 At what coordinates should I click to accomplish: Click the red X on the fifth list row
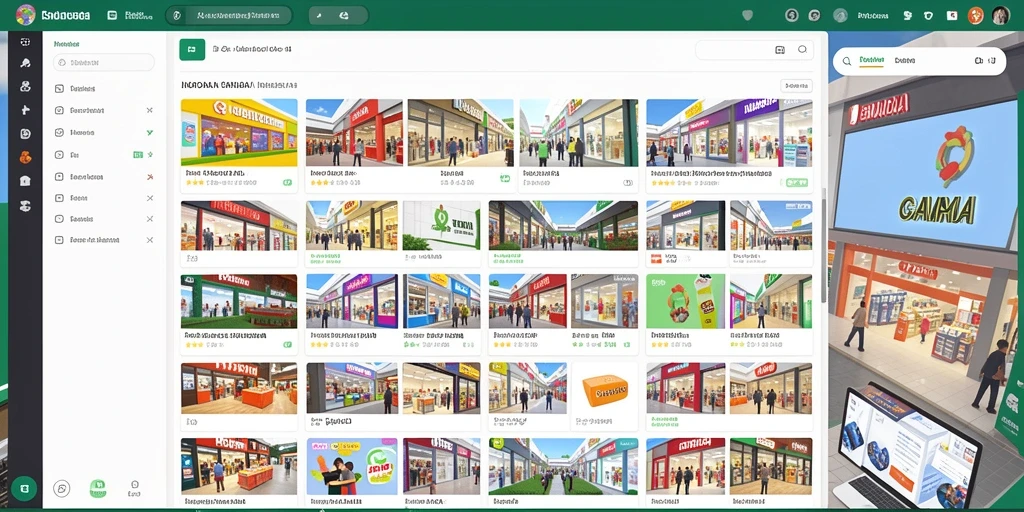pyautogui.click(x=150, y=176)
